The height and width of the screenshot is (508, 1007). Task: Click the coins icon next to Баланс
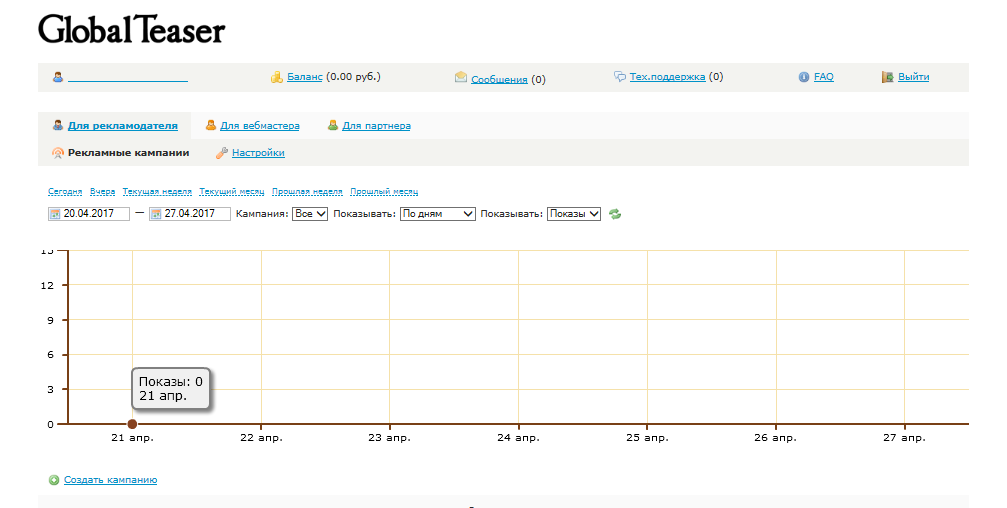pyautogui.click(x=277, y=77)
